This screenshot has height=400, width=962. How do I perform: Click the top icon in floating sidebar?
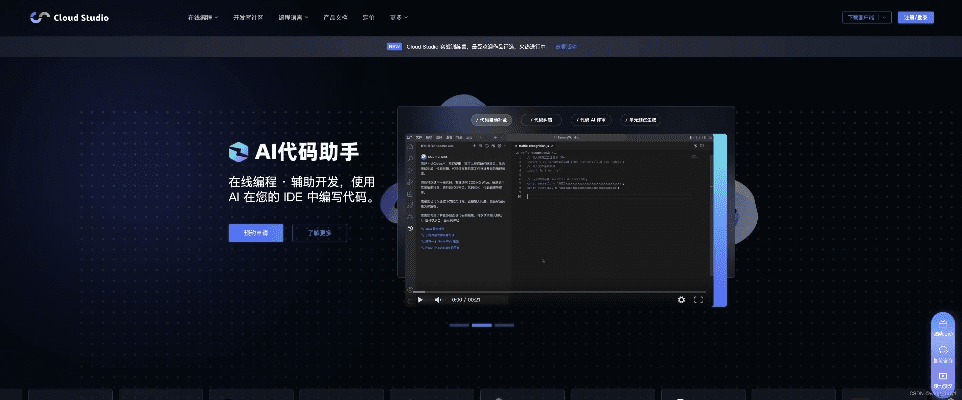[x=942, y=328]
